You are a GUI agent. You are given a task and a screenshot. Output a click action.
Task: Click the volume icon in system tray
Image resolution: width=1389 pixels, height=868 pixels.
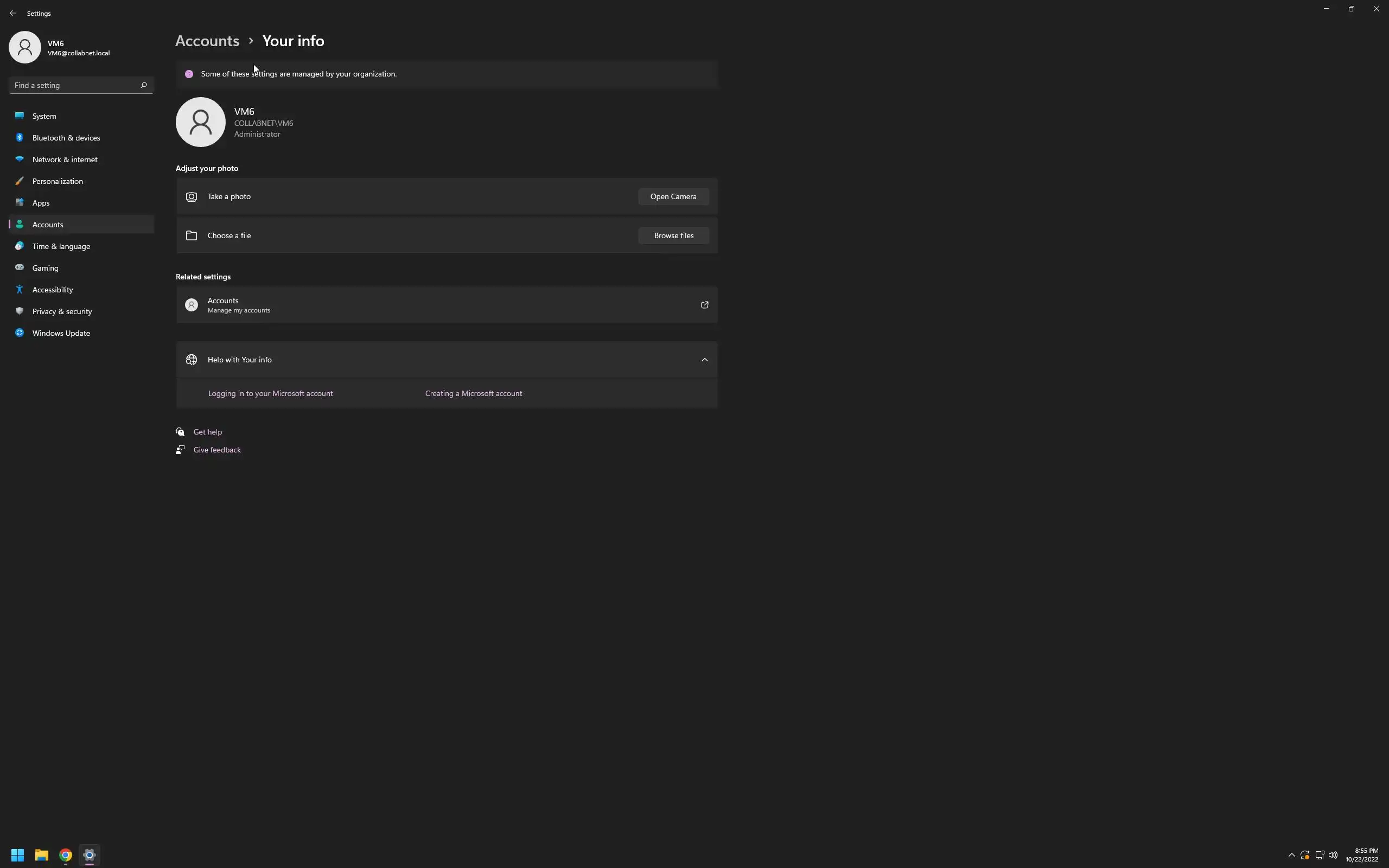(1333, 855)
